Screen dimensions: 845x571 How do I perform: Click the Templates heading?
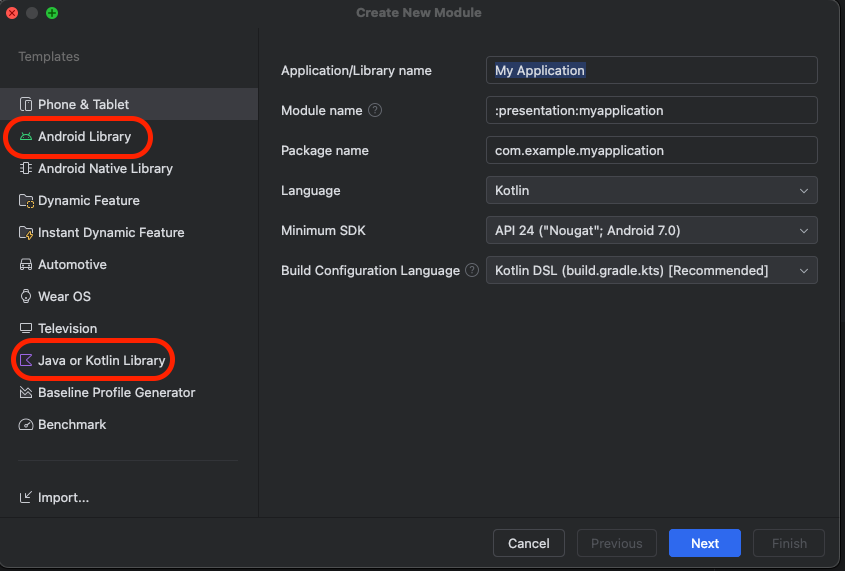pyautogui.click(x=49, y=57)
